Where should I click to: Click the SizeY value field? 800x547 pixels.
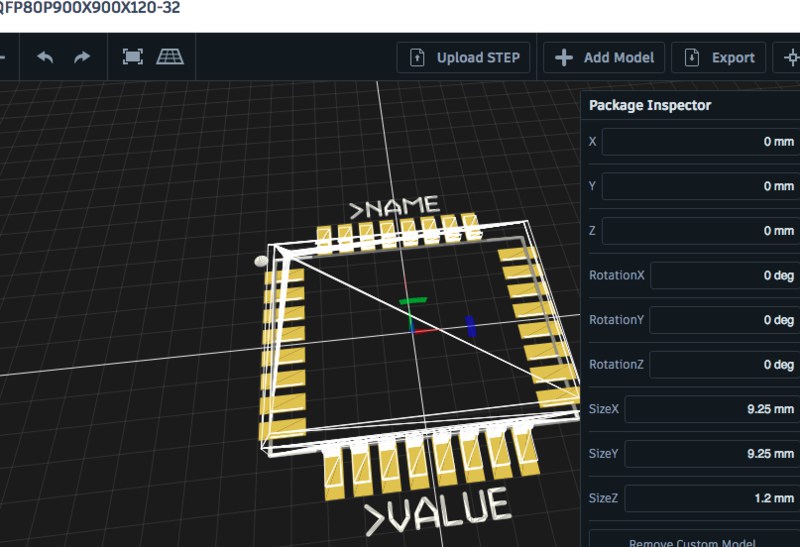[713, 454]
